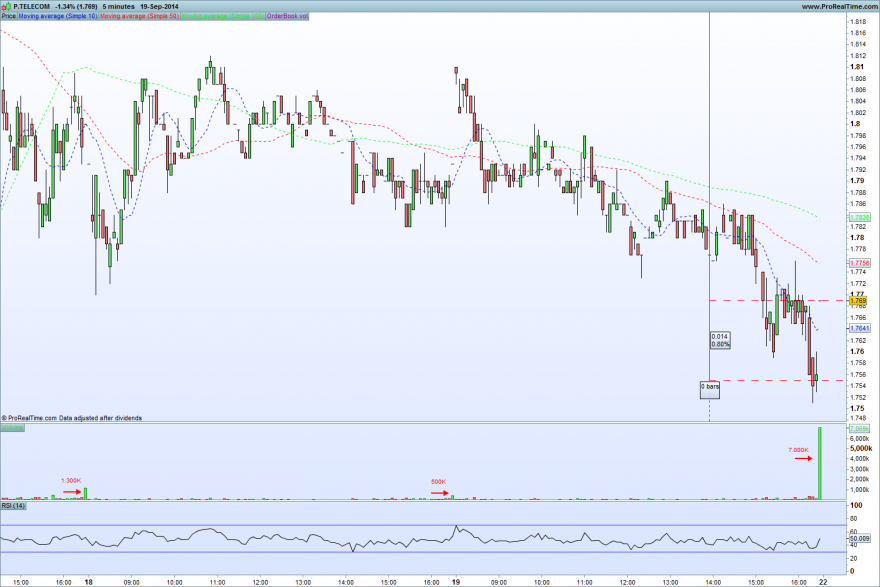Click the red 500K volume annotation text
Screen dimensions: 880x587
click(438, 482)
